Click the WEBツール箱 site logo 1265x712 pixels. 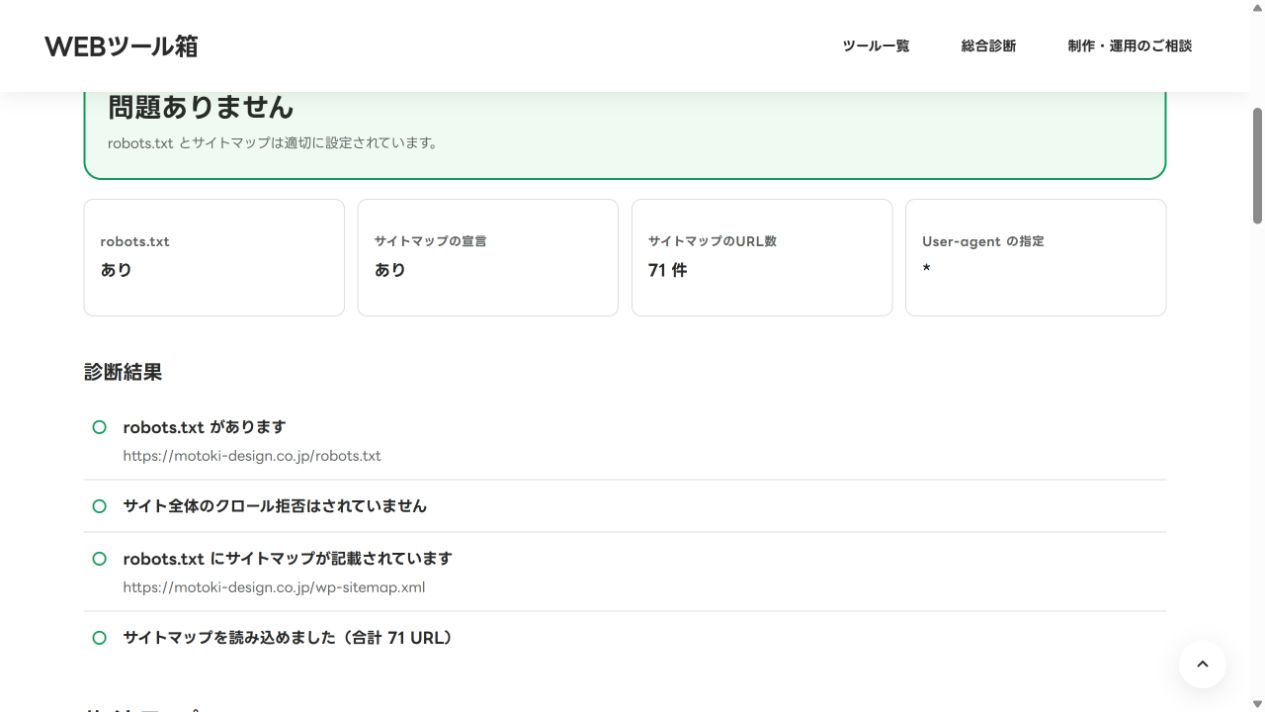[x=121, y=46]
